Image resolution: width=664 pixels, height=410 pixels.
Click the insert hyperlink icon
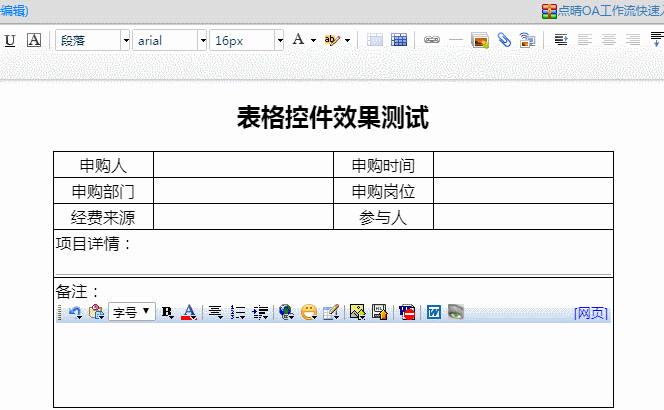click(432, 40)
